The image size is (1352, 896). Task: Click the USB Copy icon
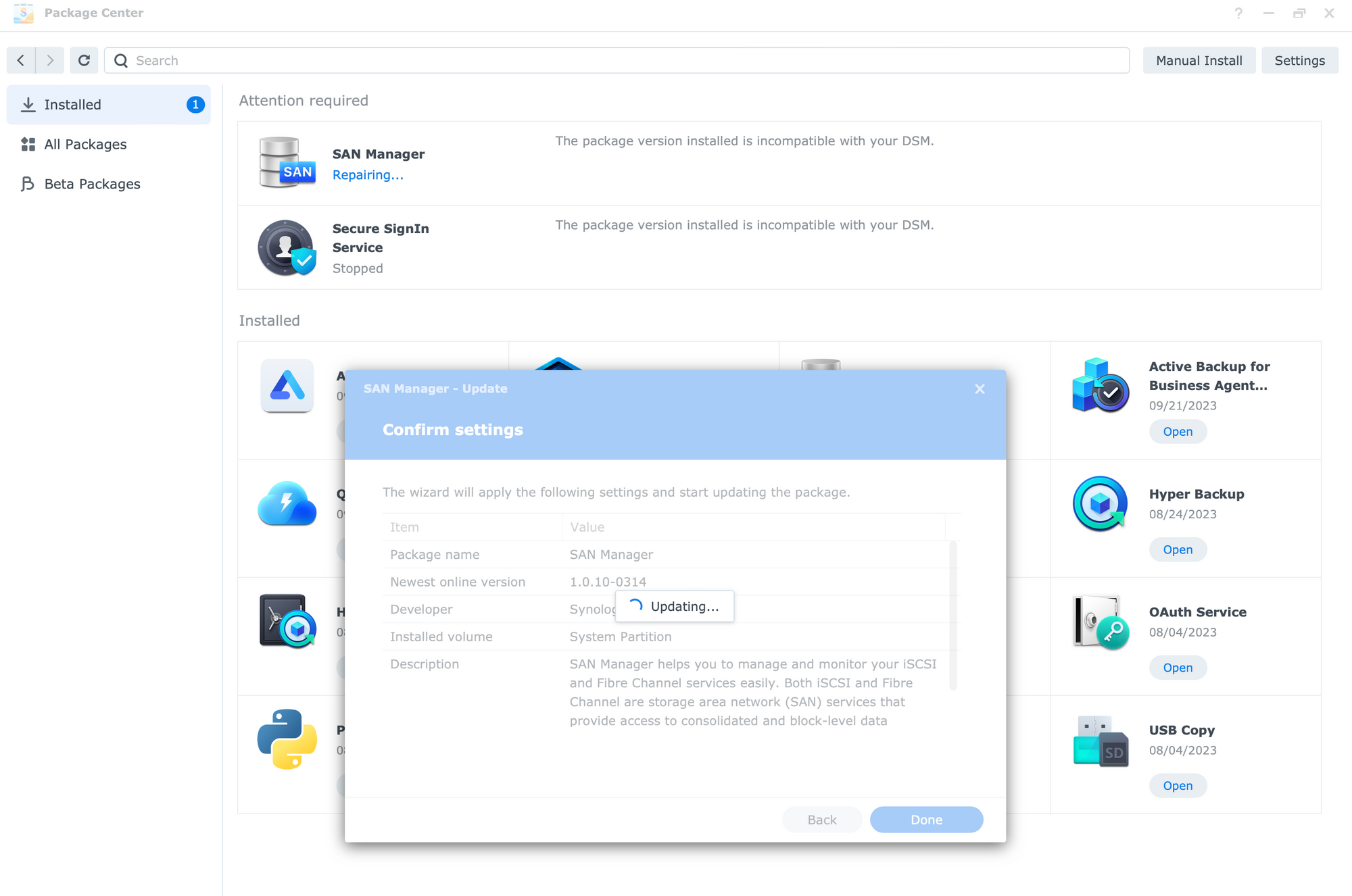tap(1100, 741)
